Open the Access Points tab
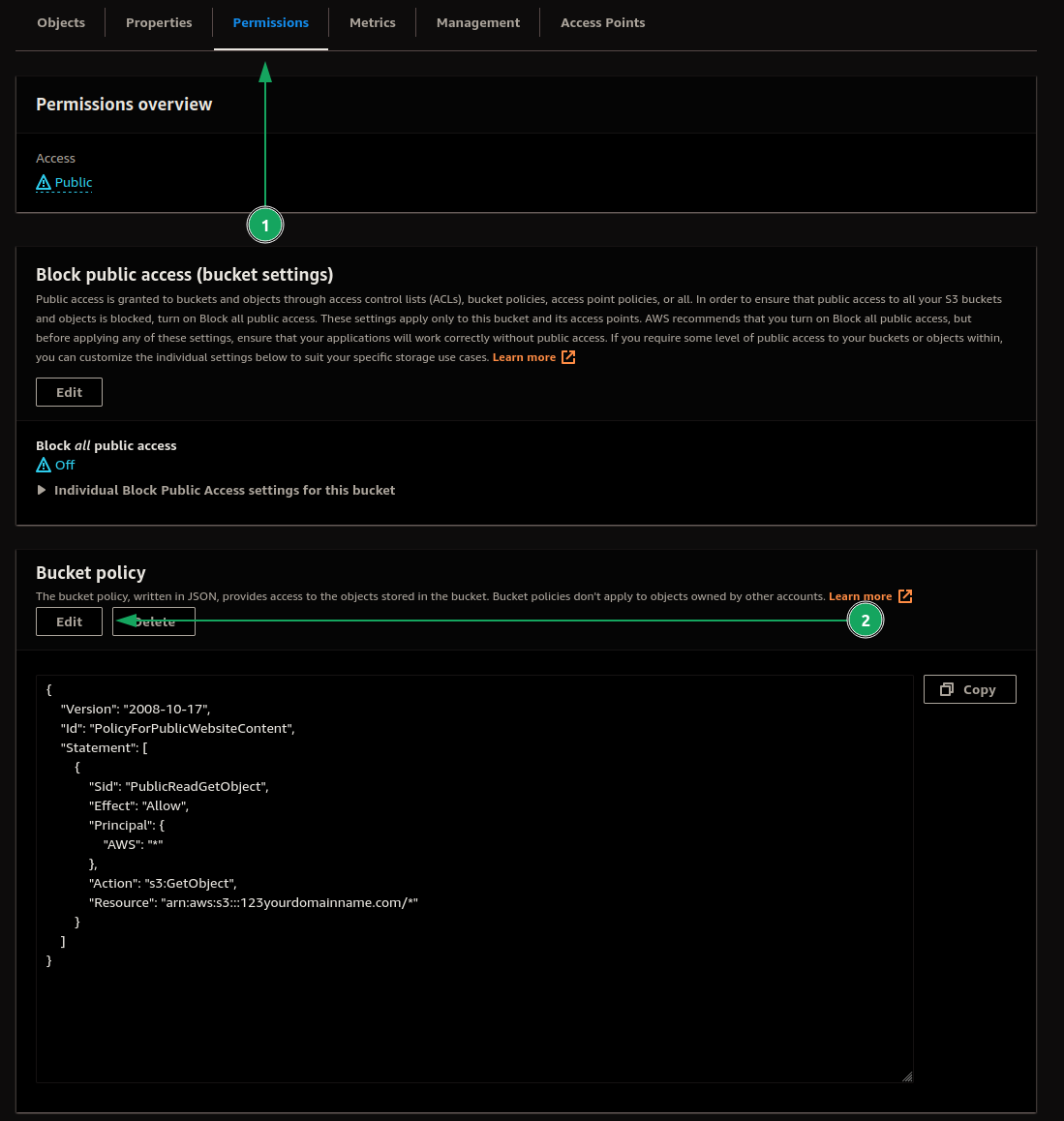The width and height of the screenshot is (1064, 1121). (x=603, y=23)
